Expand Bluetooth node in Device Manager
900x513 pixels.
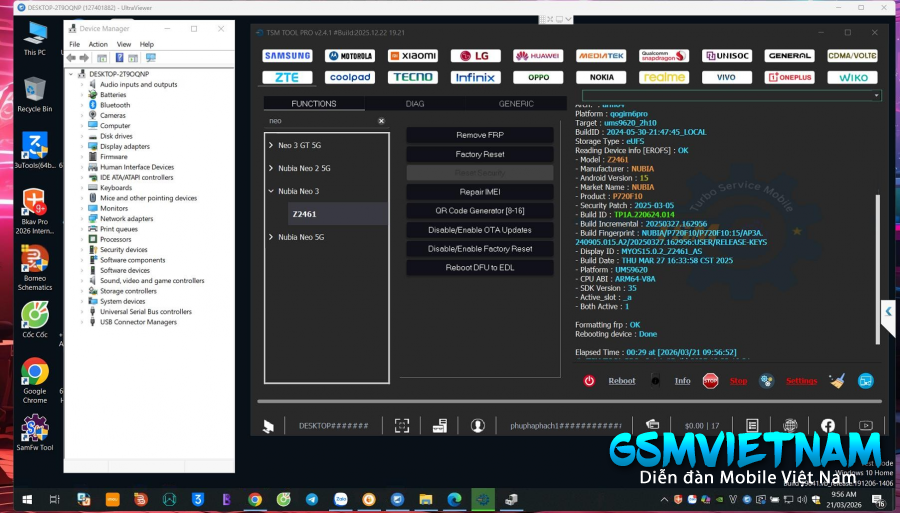(x=83, y=105)
